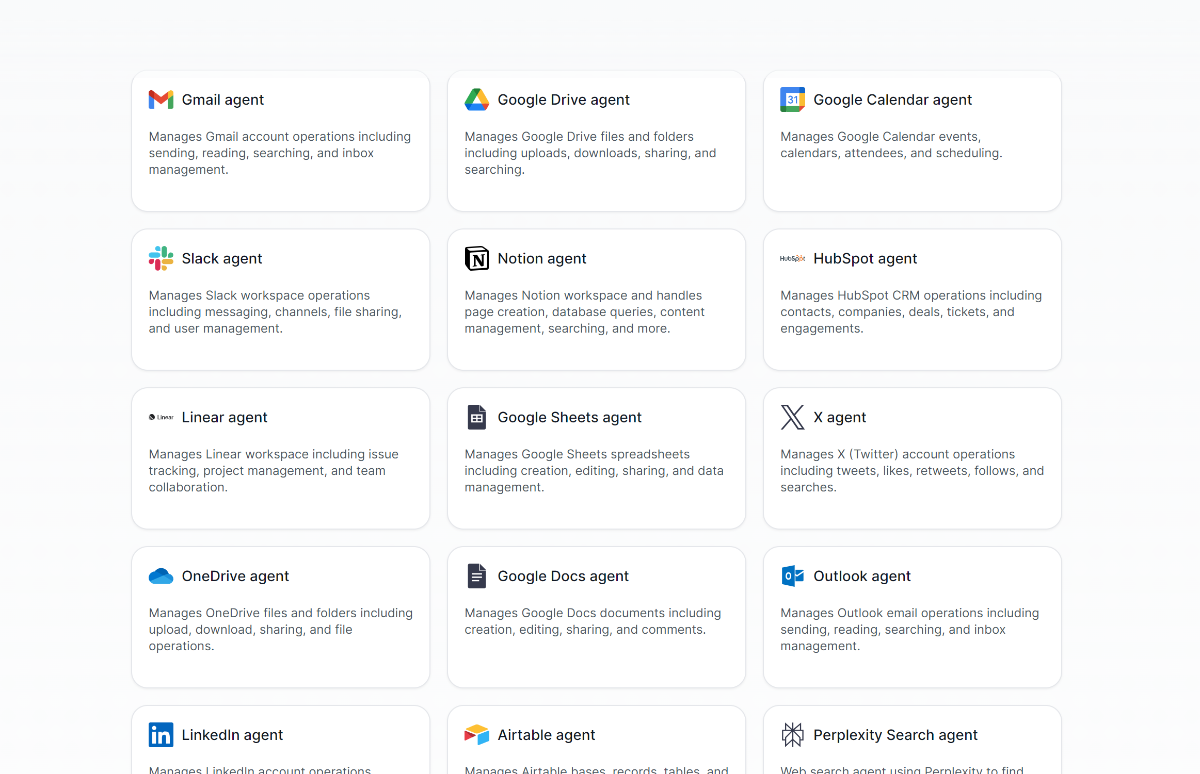Open the Perplexity Search agent title
Screen dimensions: 1200x774
tap(895, 735)
